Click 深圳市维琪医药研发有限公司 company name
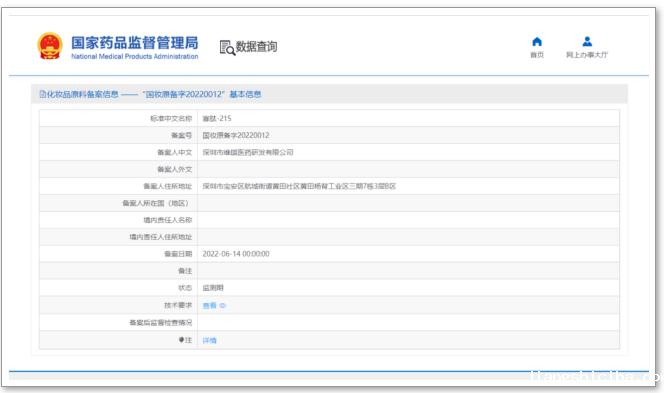Viewport: 664px width, 393px height. coord(248,152)
